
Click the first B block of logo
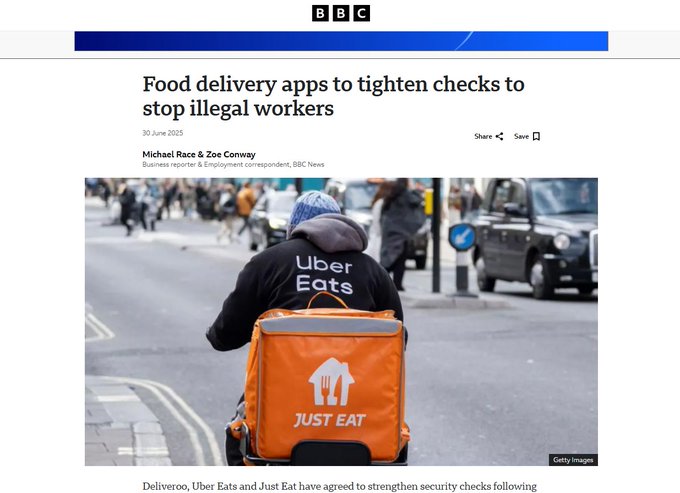320,13
